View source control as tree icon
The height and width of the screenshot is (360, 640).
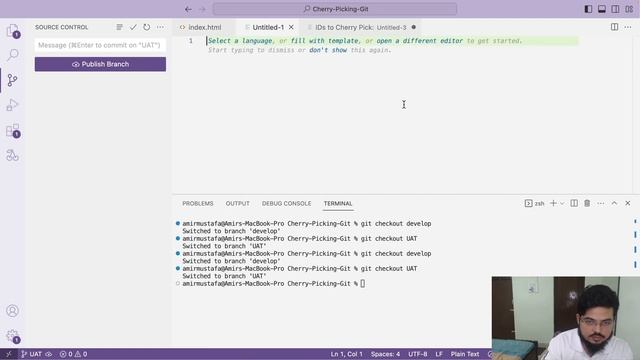pyautogui.click(x=119, y=27)
